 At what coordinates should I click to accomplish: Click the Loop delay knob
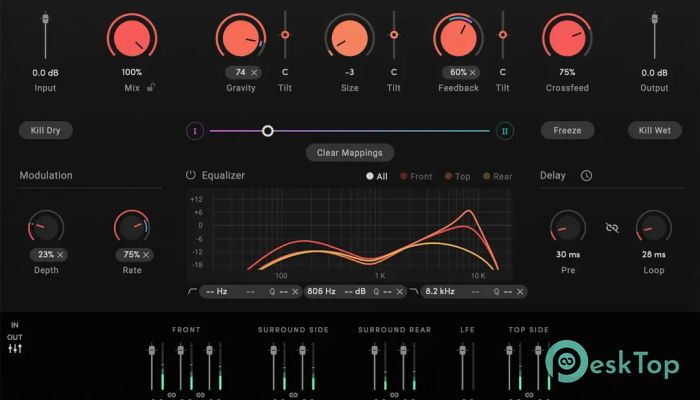coord(654,227)
